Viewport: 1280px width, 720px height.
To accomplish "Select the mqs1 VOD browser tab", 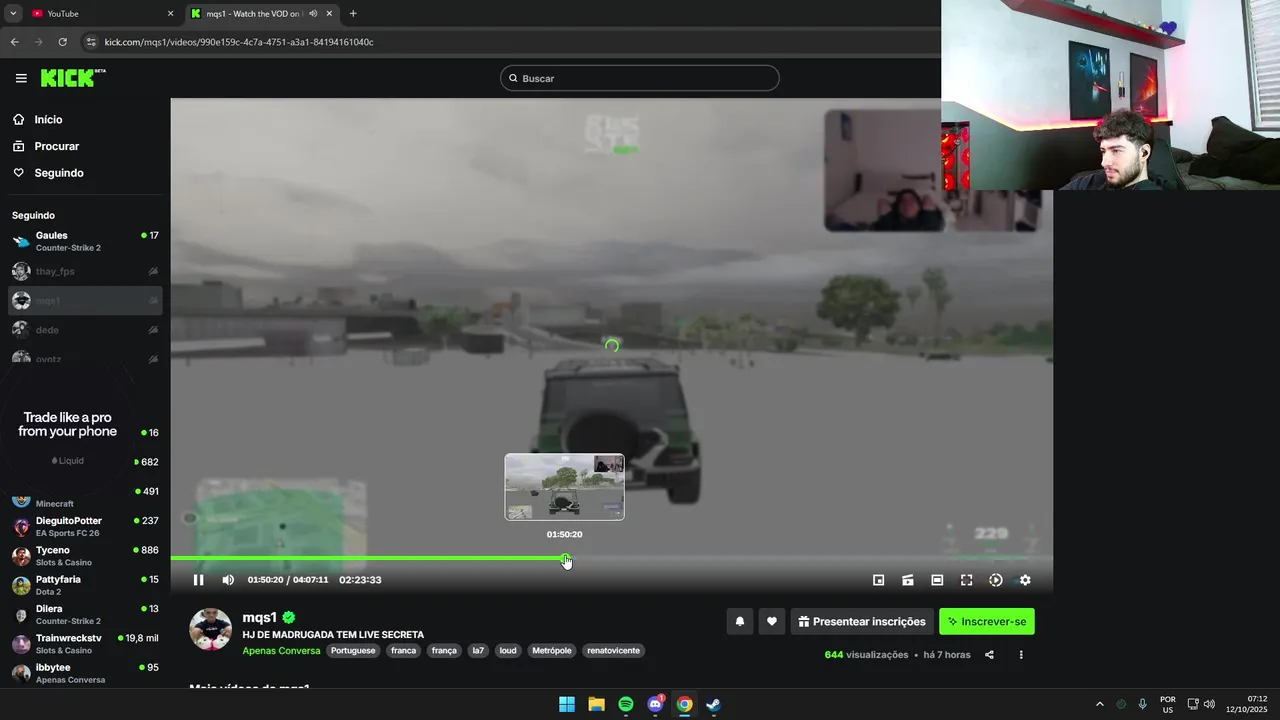I will click(x=262, y=14).
